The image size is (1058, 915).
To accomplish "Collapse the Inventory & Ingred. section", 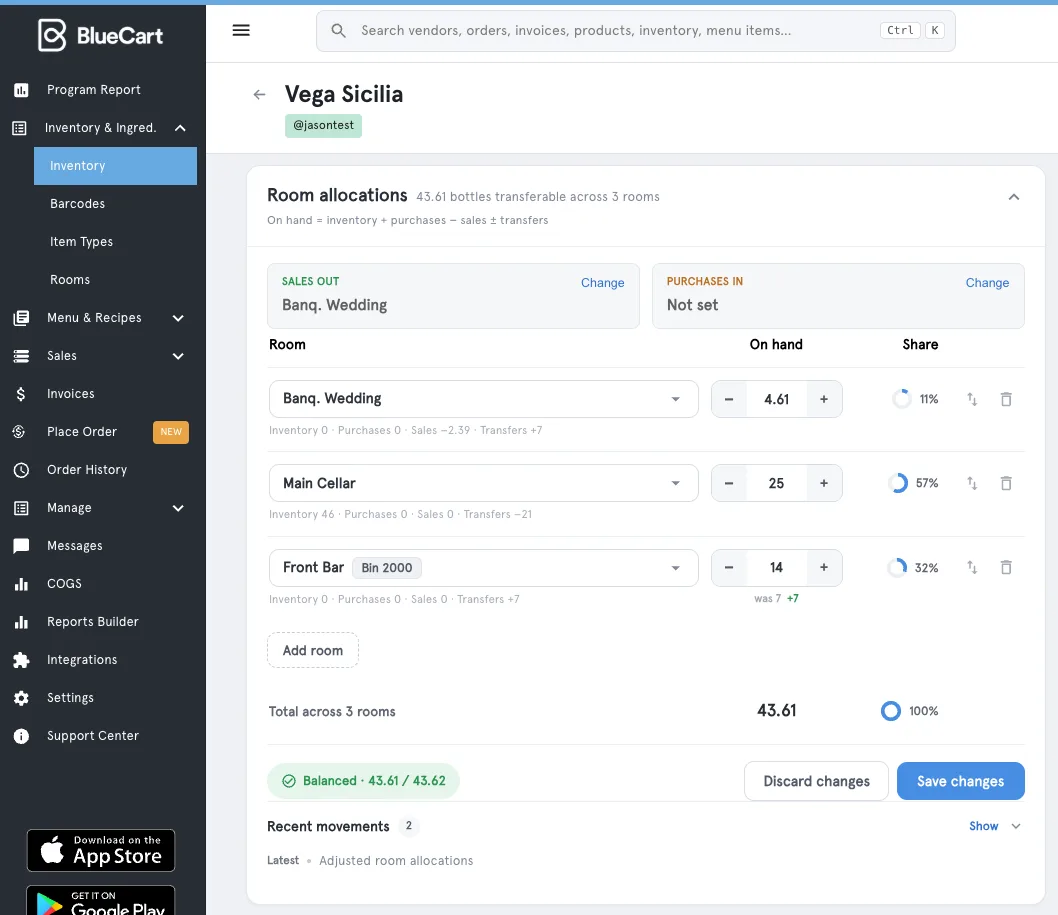I will tap(180, 128).
